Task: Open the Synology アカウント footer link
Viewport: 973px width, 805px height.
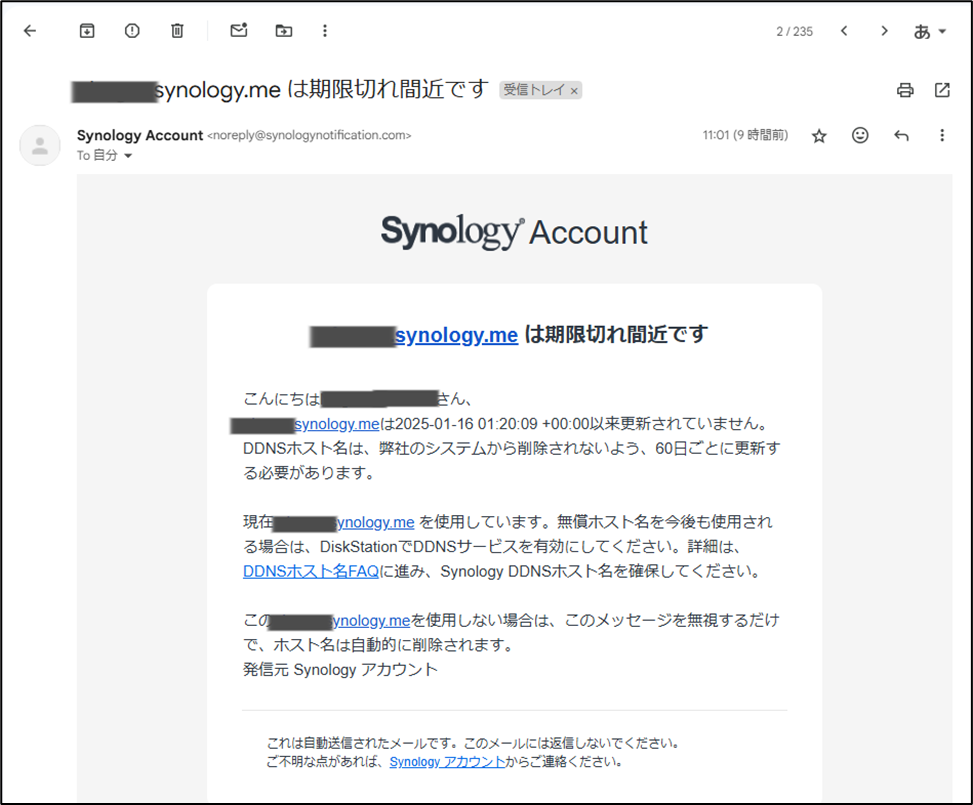Action: pyautogui.click(x=447, y=762)
